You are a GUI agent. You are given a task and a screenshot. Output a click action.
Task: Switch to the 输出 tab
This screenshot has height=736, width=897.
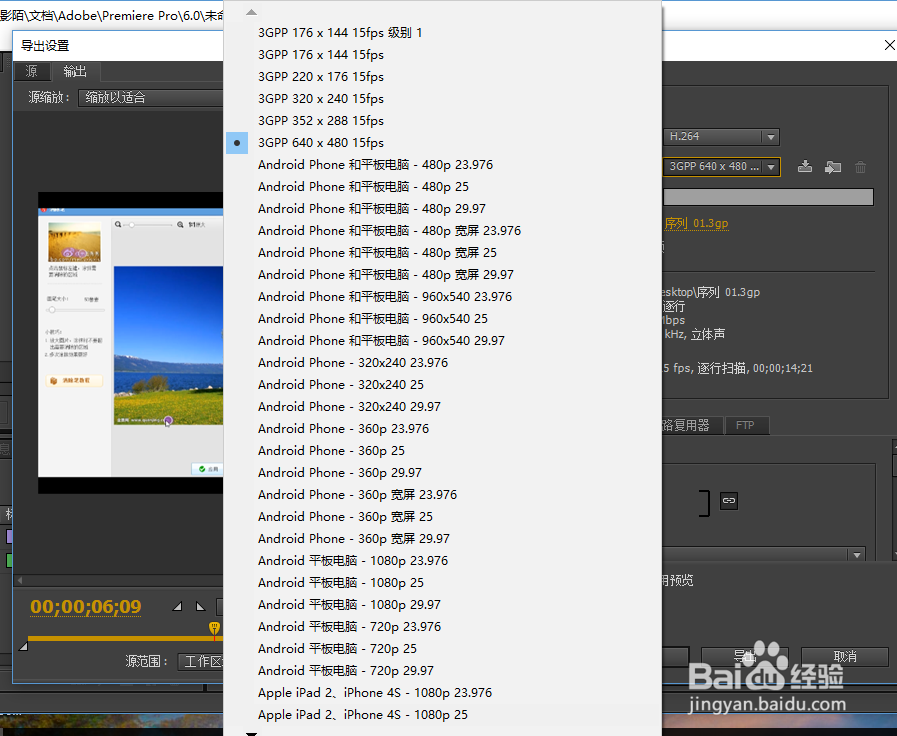click(75, 71)
